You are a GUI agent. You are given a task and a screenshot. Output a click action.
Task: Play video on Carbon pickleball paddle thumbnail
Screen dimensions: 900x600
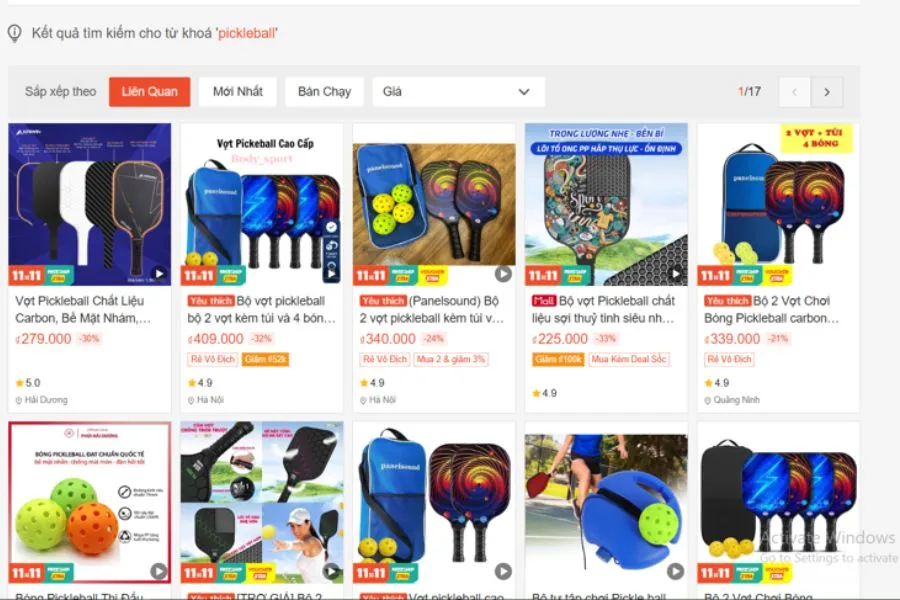click(x=160, y=274)
